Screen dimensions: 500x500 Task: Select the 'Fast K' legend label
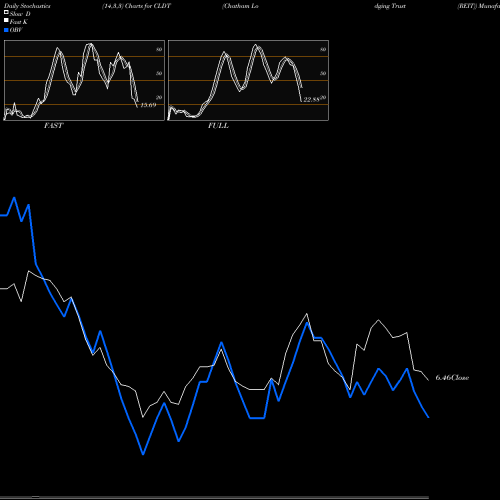pyautogui.click(x=19, y=22)
